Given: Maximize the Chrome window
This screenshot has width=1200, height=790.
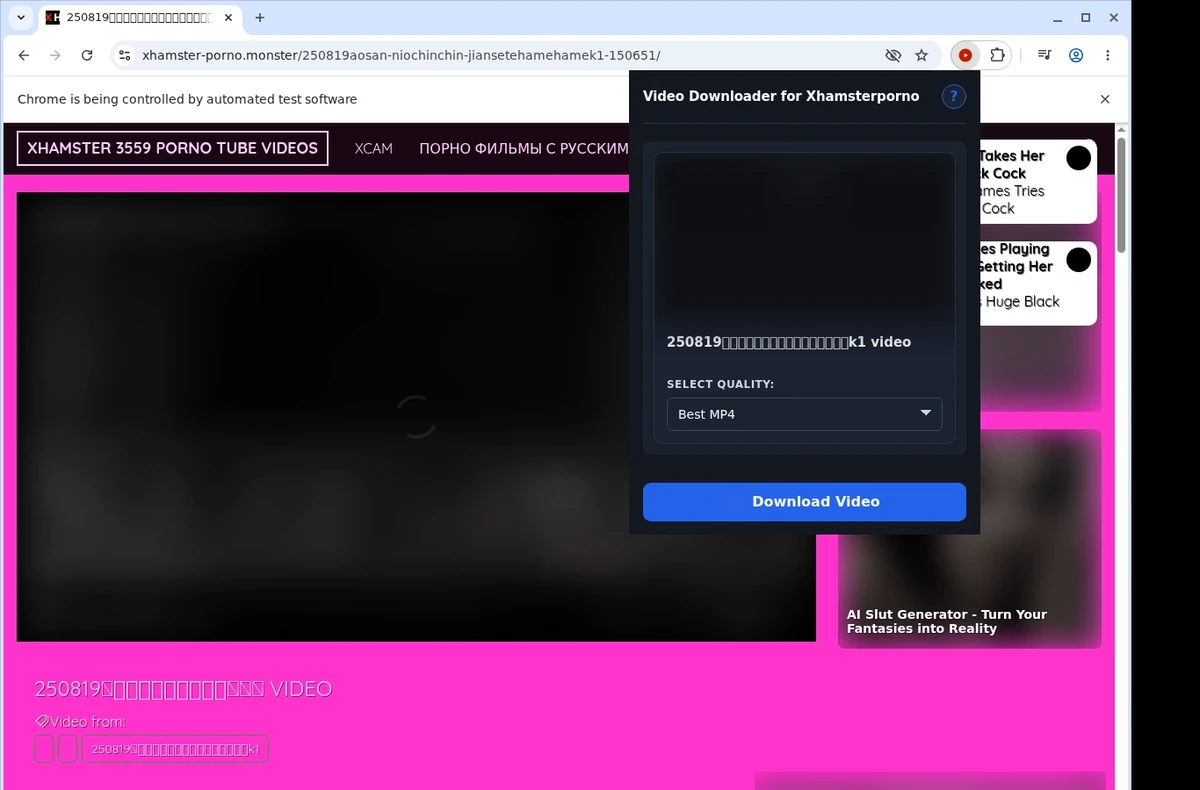Looking at the screenshot, I should [x=1086, y=18].
